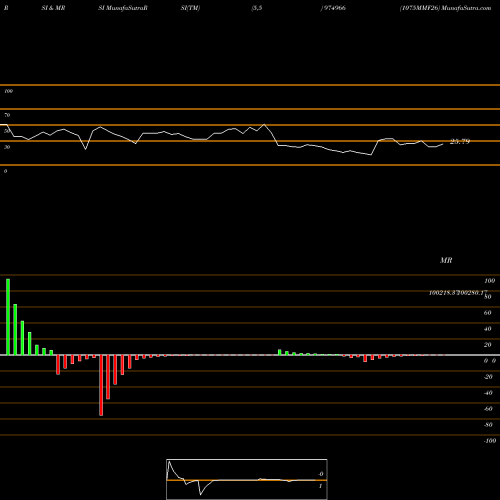Click the MR axis label 20
Image resolution: width=500 pixels, height=500 pixels.
click(x=487, y=345)
